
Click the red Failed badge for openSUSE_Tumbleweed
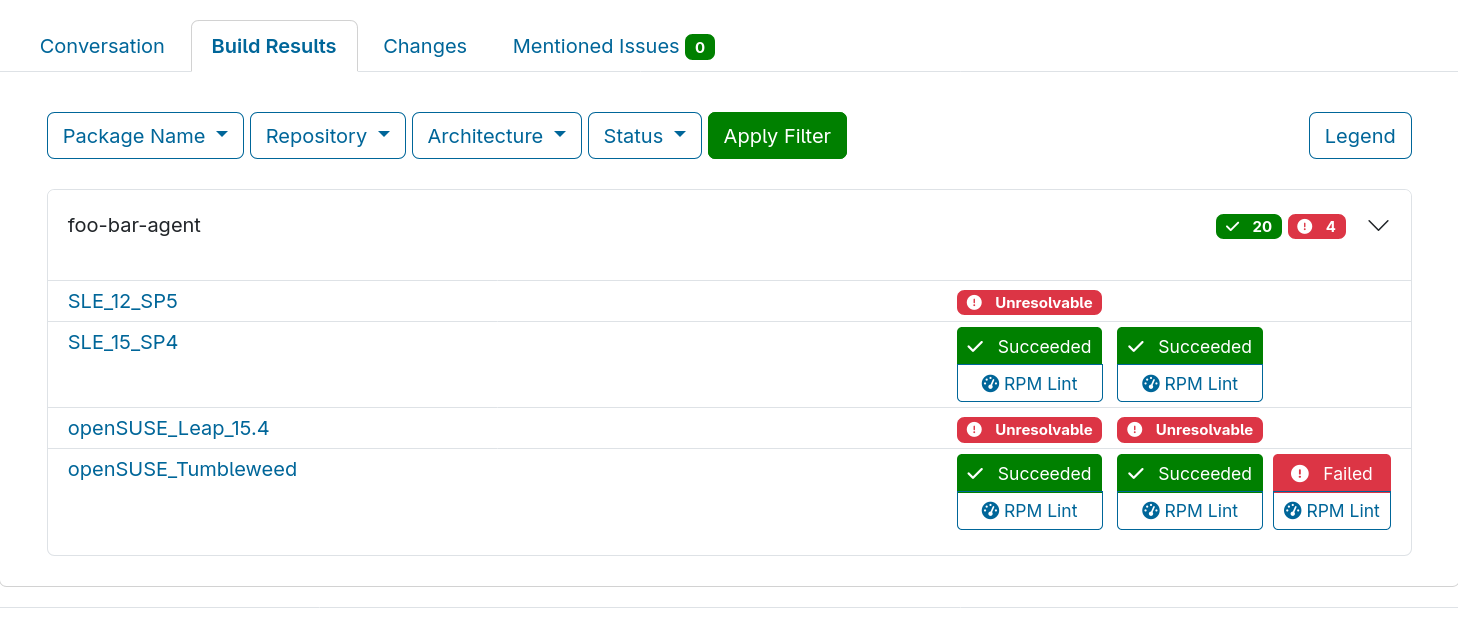click(x=1331, y=474)
